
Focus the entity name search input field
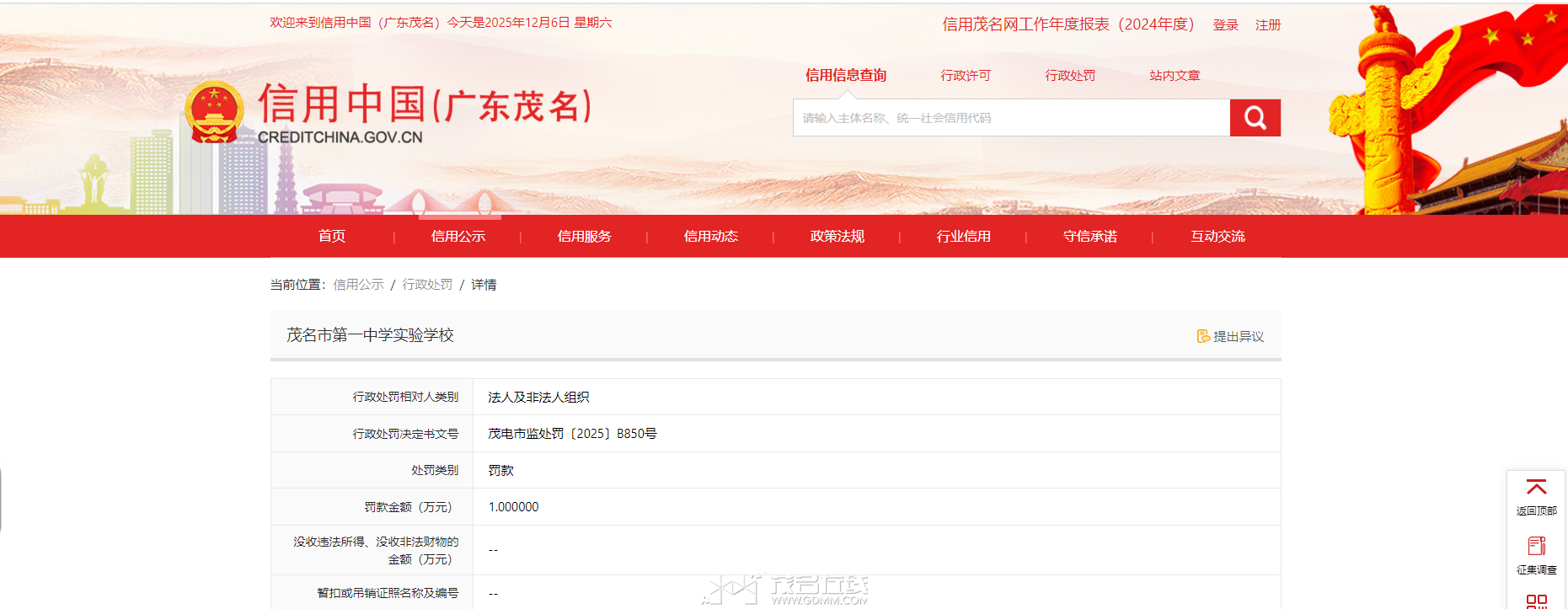1011,118
